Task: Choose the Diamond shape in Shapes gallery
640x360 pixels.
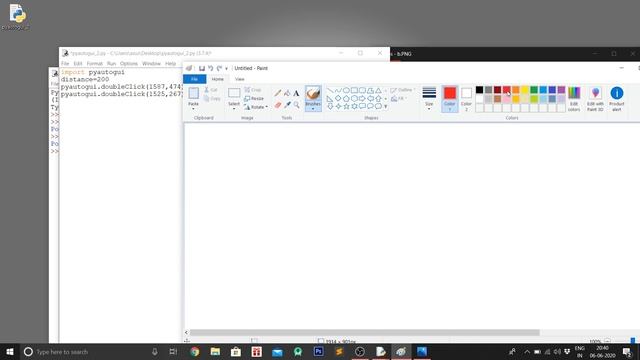Action: tap(338, 98)
